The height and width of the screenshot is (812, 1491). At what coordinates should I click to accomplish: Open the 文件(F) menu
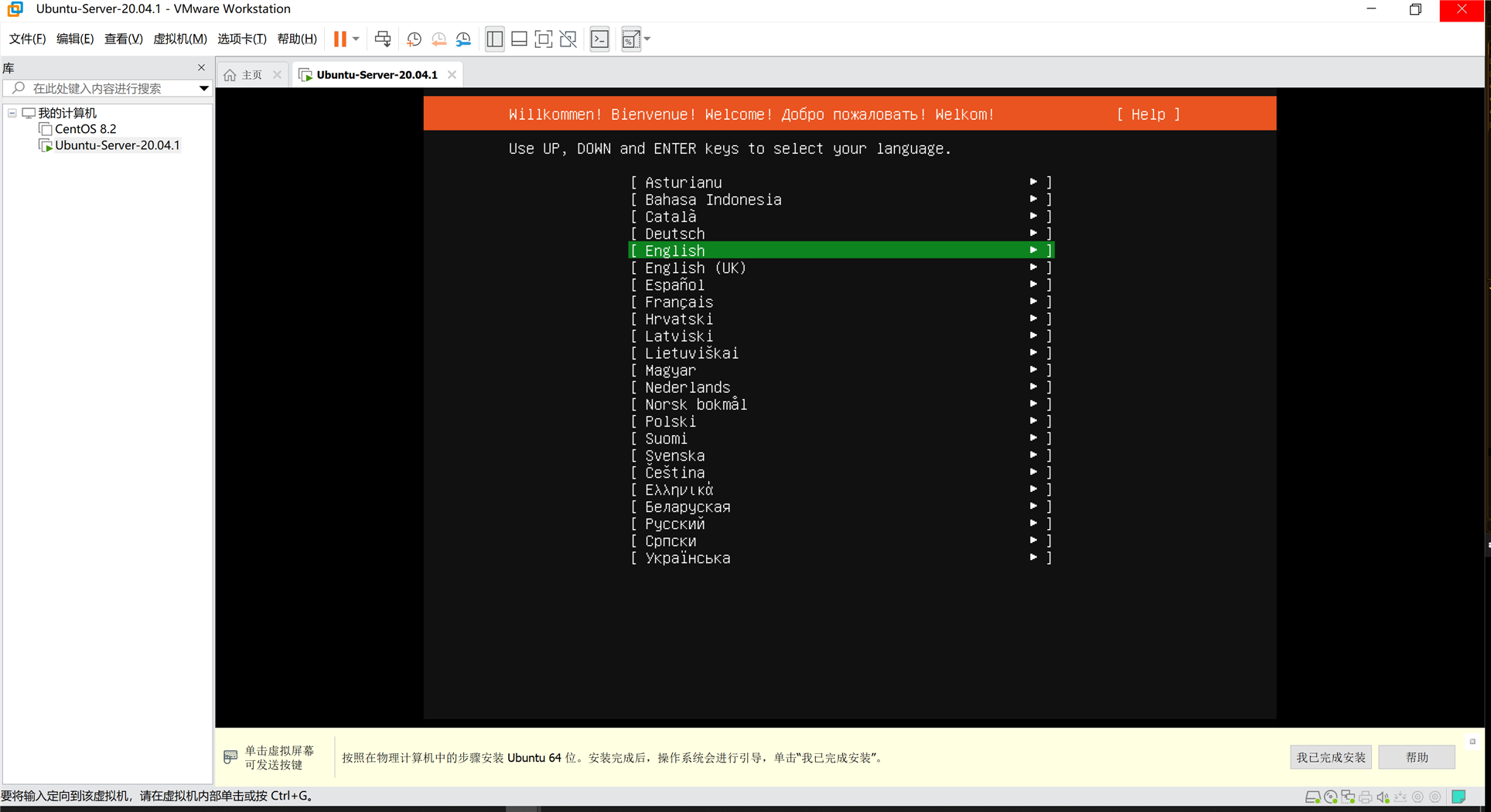point(28,39)
